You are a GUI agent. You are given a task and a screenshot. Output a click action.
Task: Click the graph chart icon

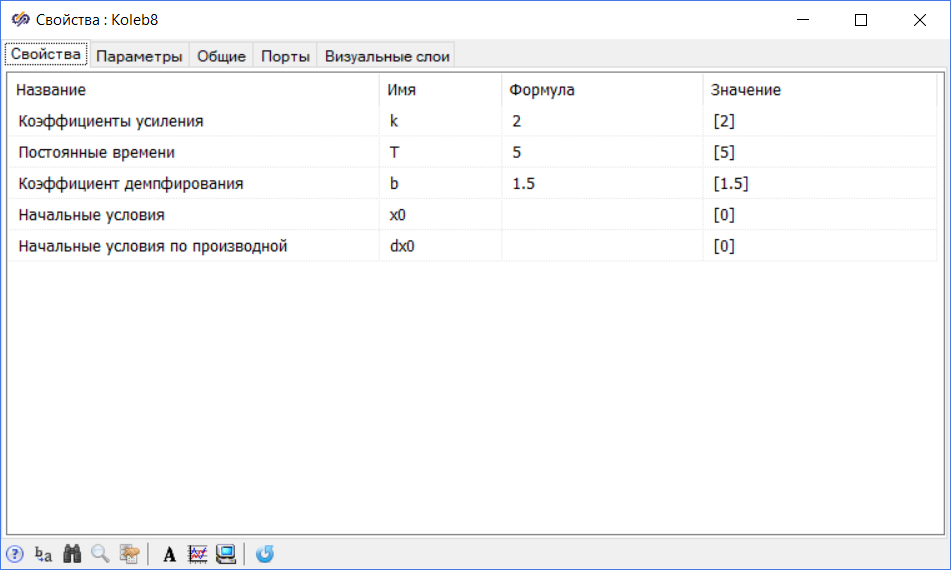197,553
